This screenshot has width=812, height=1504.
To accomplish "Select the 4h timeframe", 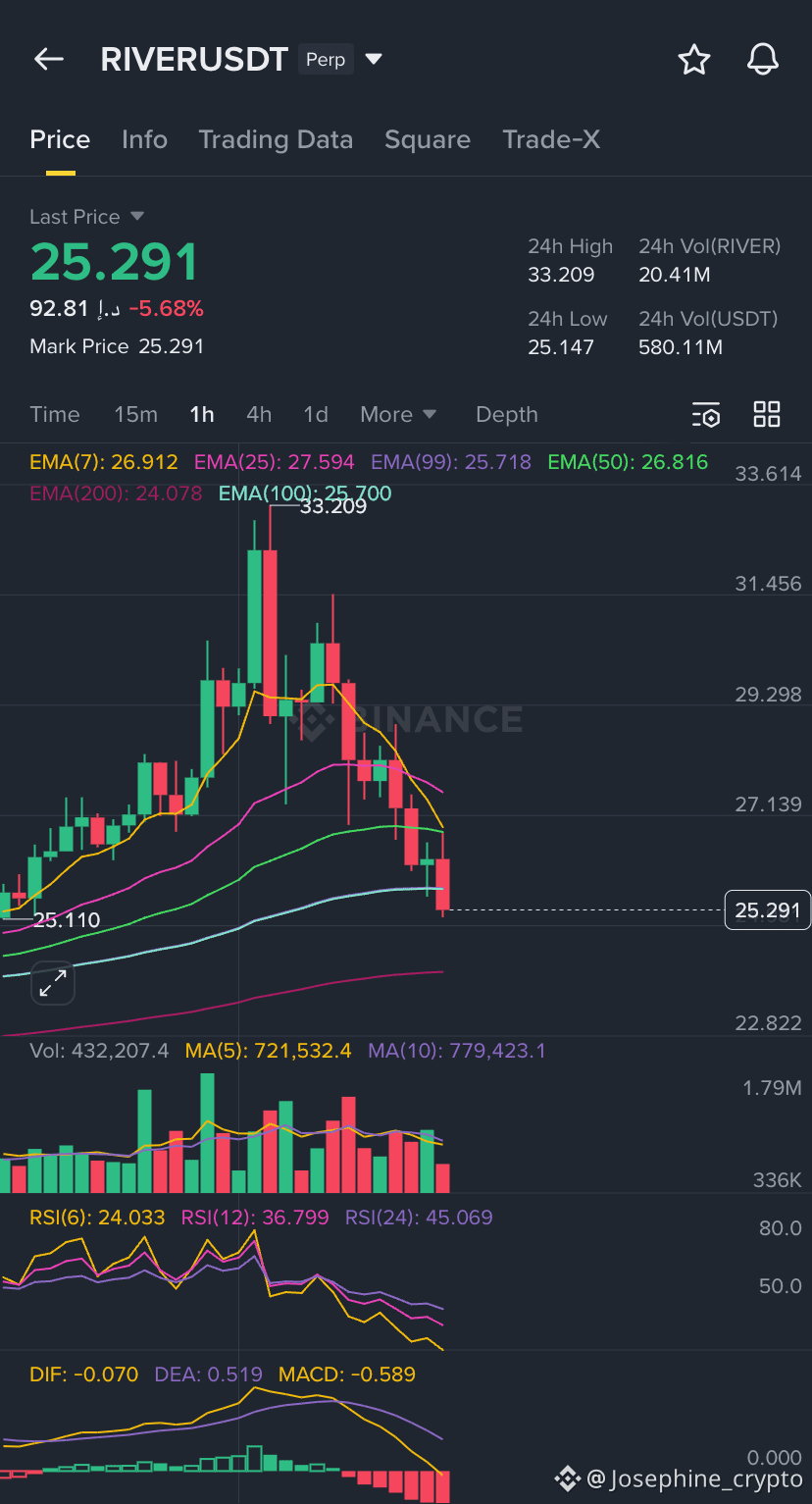I will click(x=259, y=414).
